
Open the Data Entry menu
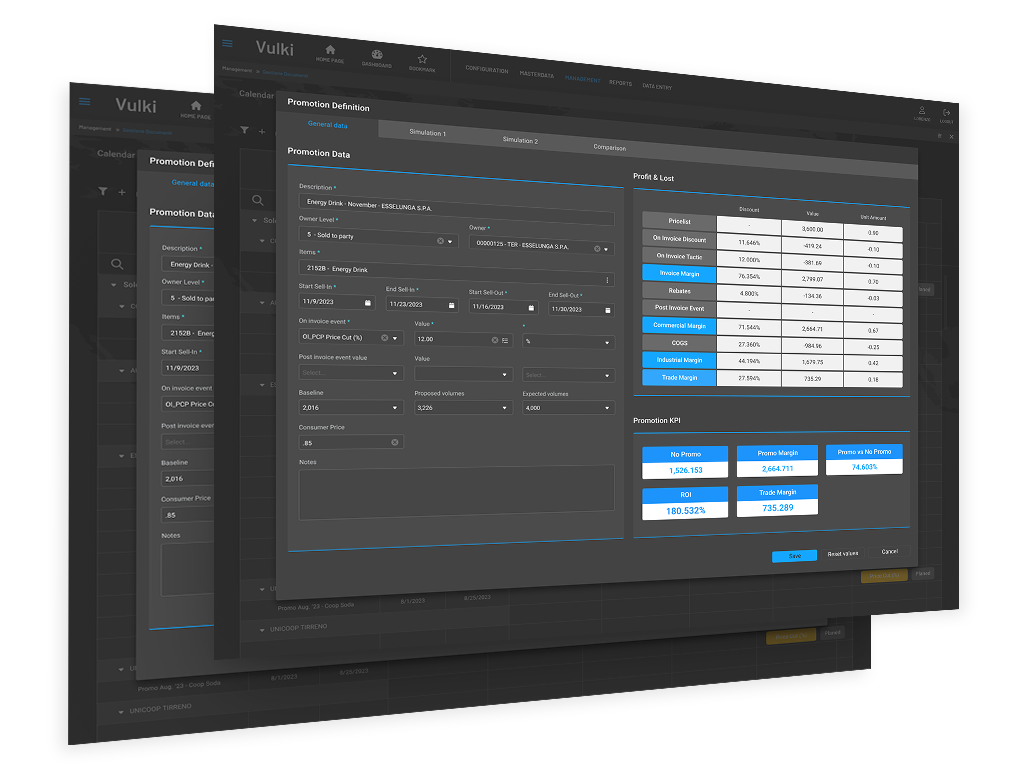[x=657, y=86]
